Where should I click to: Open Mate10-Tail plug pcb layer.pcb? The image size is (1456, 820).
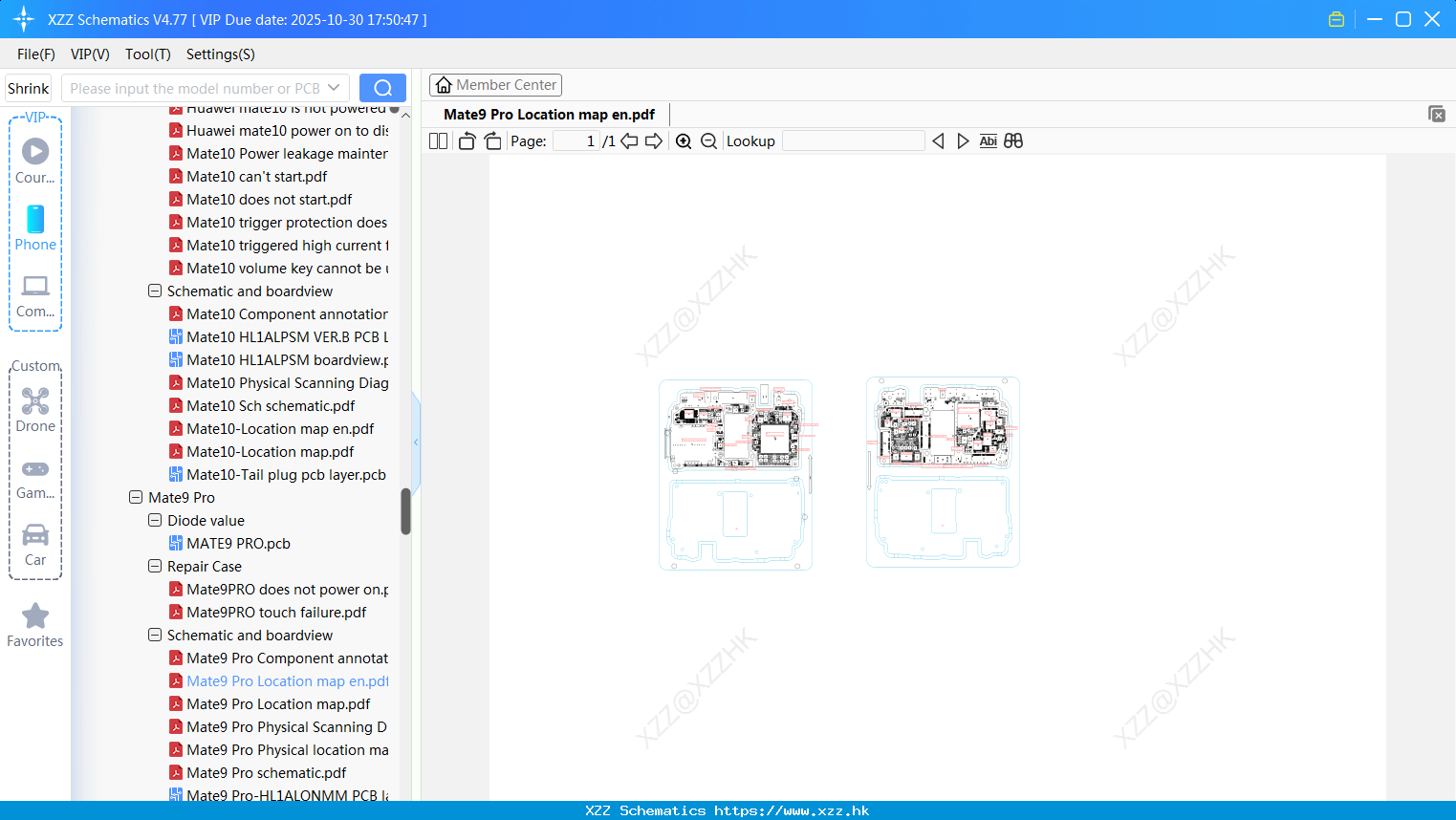286,475
